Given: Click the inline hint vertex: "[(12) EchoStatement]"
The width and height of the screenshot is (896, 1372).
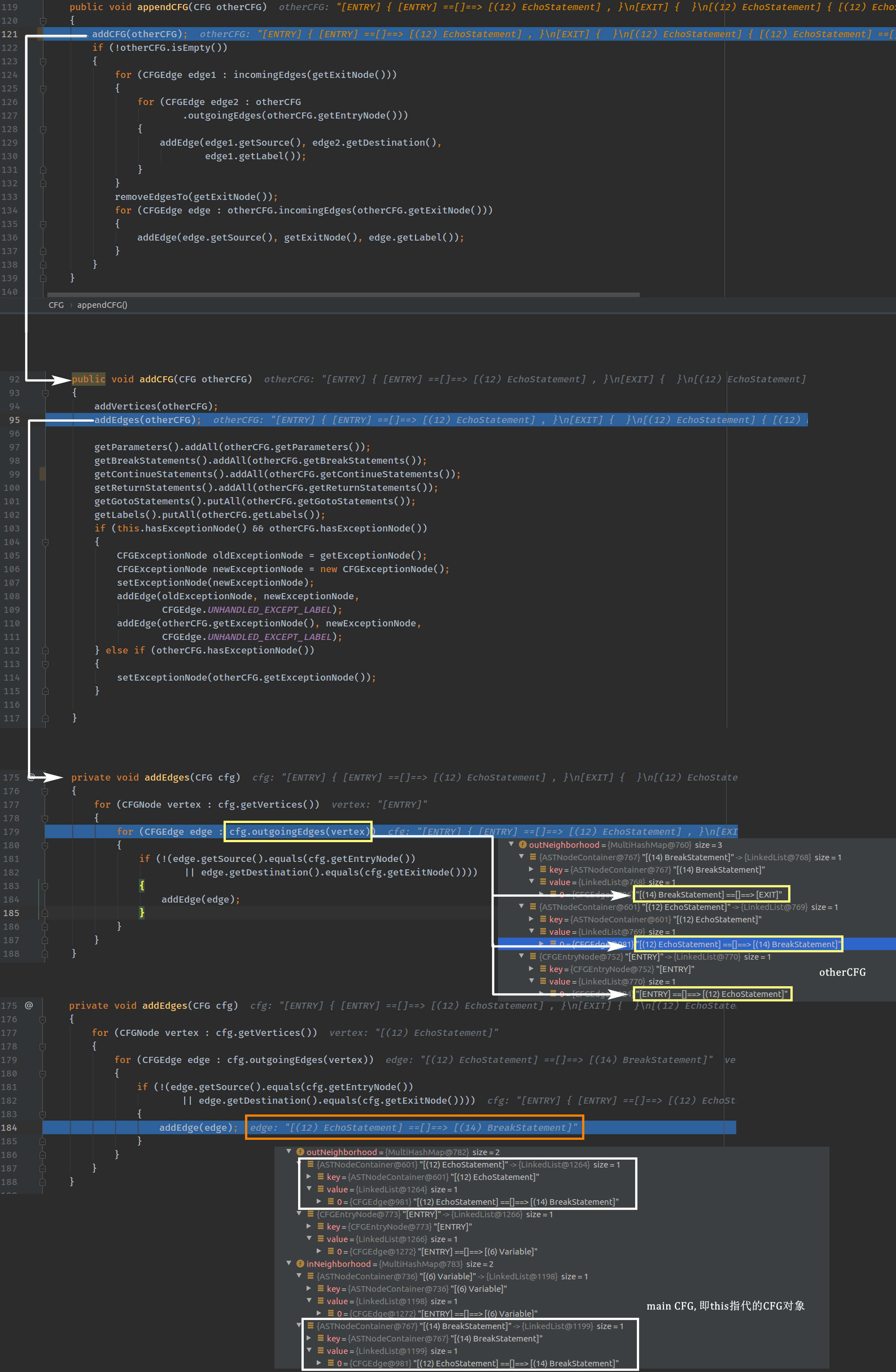Looking at the screenshot, I should [414, 1033].
